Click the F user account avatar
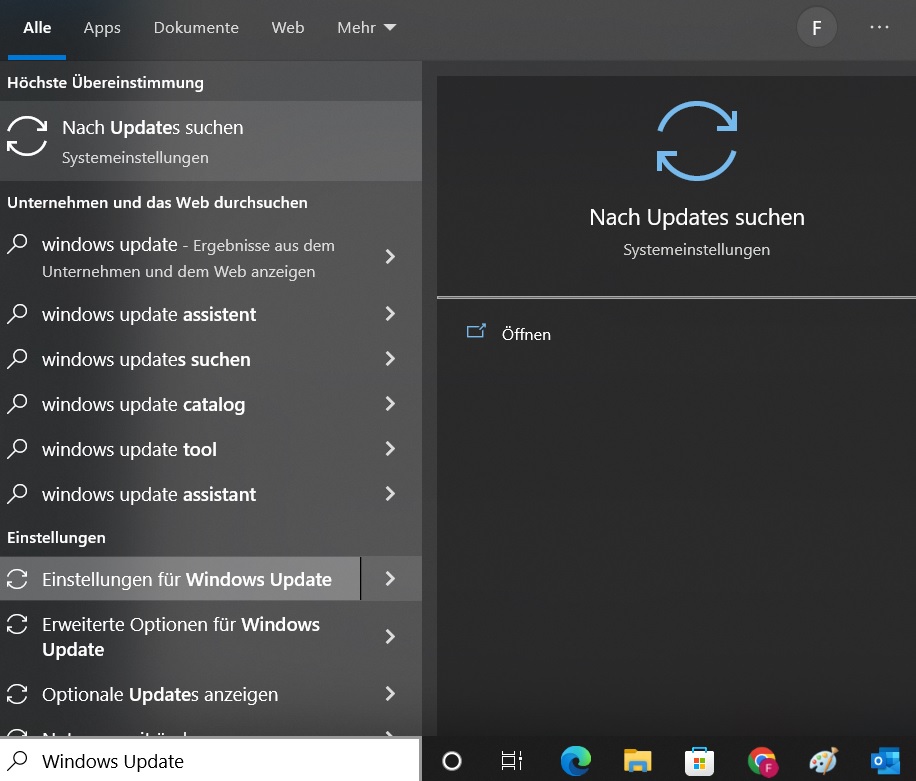This screenshot has height=781, width=916. 817,27
